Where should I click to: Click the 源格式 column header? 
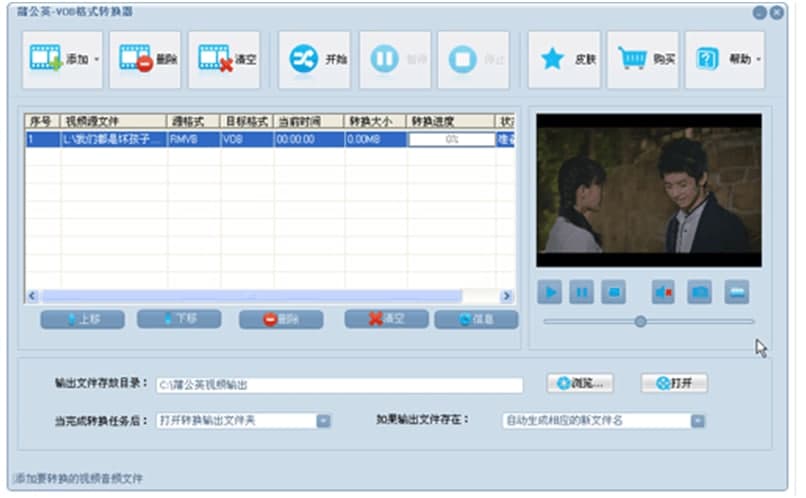pos(193,121)
